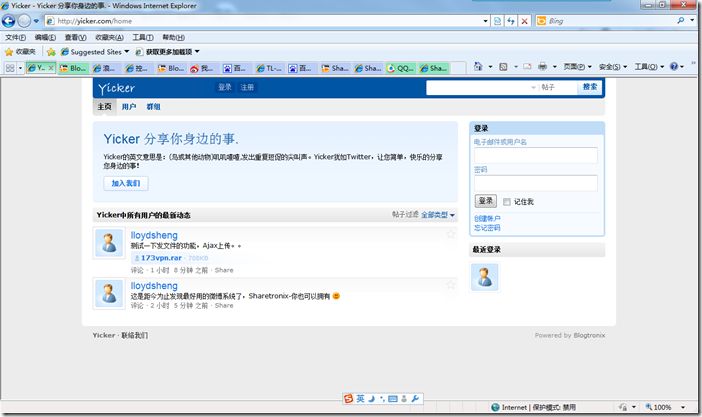Screen dimensions: 702x417
Task: Click the Feeds icon in command bar
Action: 503,67
